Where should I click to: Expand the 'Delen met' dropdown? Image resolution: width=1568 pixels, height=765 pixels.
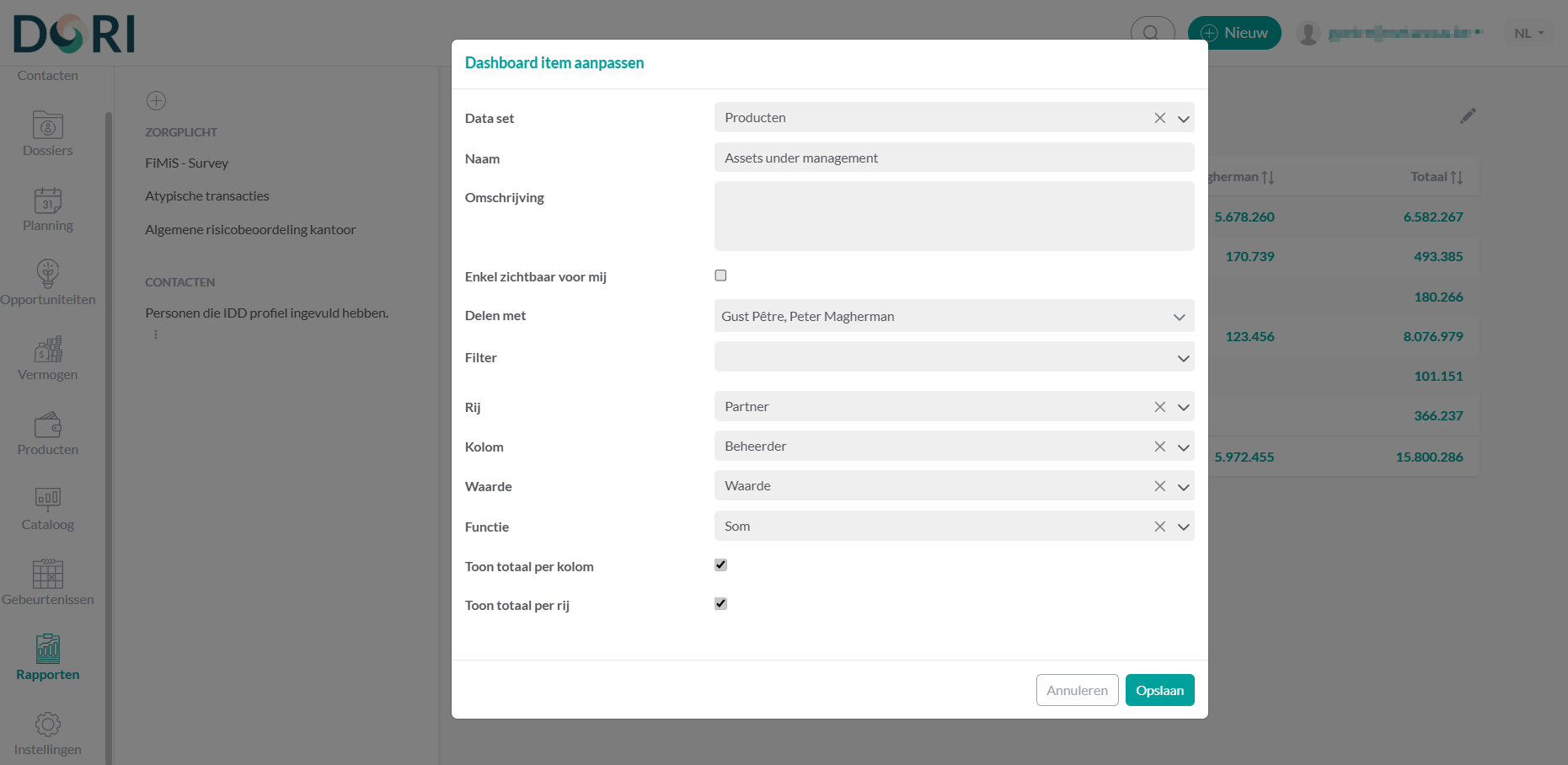(1179, 317)
